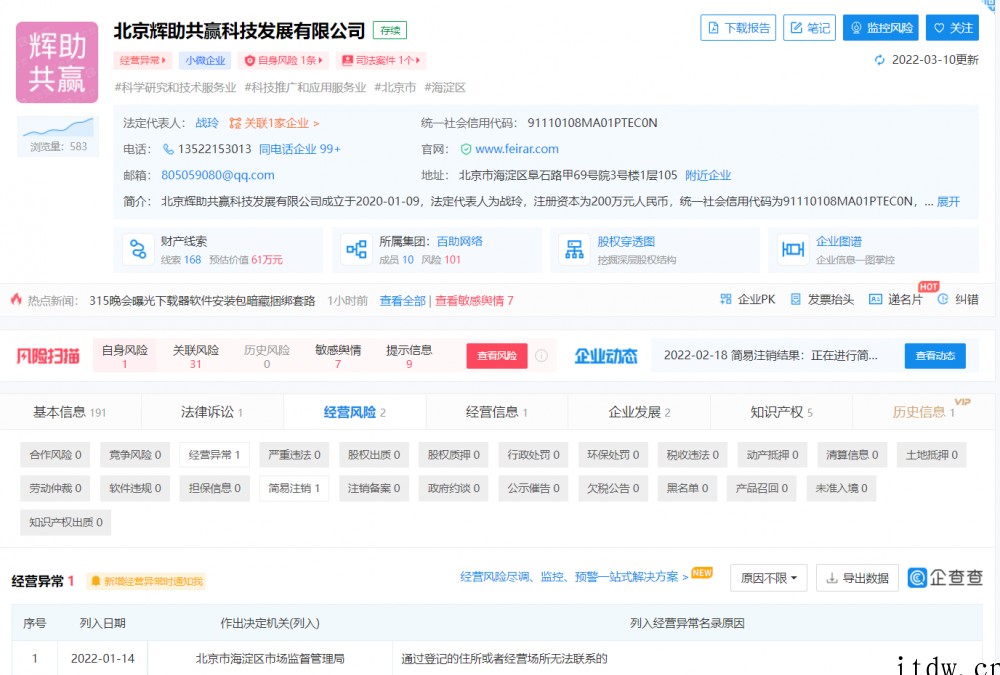Select the 税收违法 0 filter chip
The image size is (1000, 675).
coord(692,455)
